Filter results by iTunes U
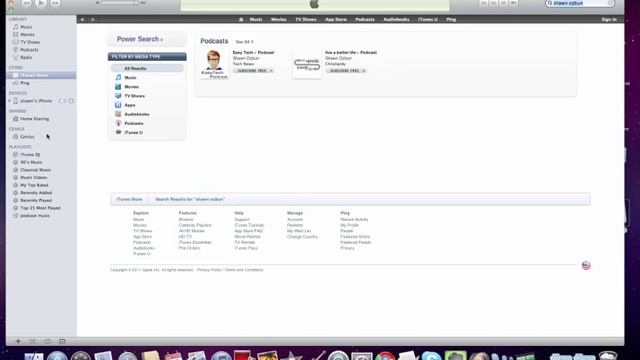 point(133,133)
